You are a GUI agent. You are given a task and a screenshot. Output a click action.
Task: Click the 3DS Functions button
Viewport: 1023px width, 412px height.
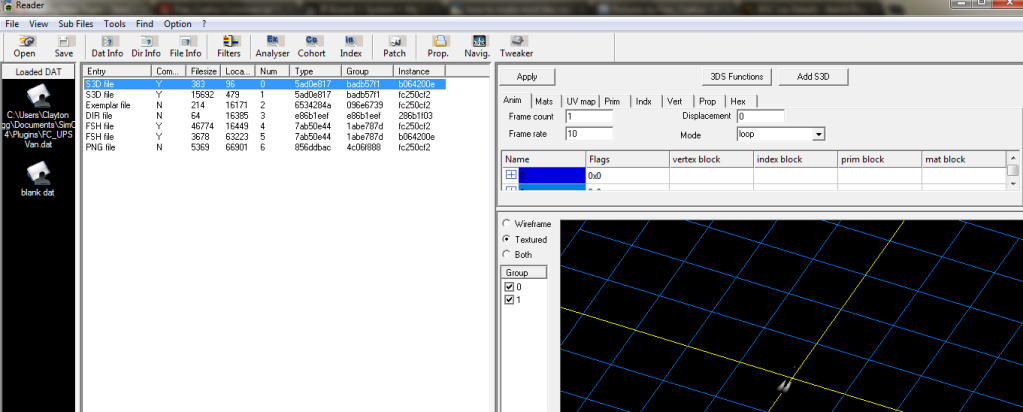(x=737, y=76)
